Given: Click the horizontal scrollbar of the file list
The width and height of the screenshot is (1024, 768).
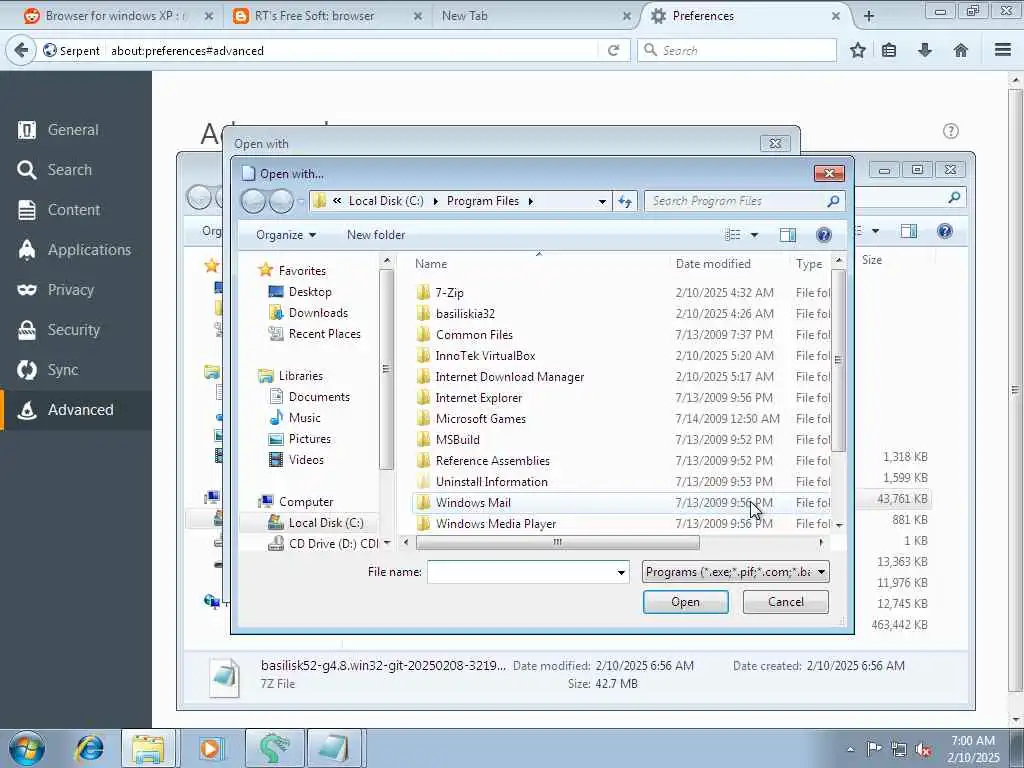Looking at the screenshot, I should [558, 542].
